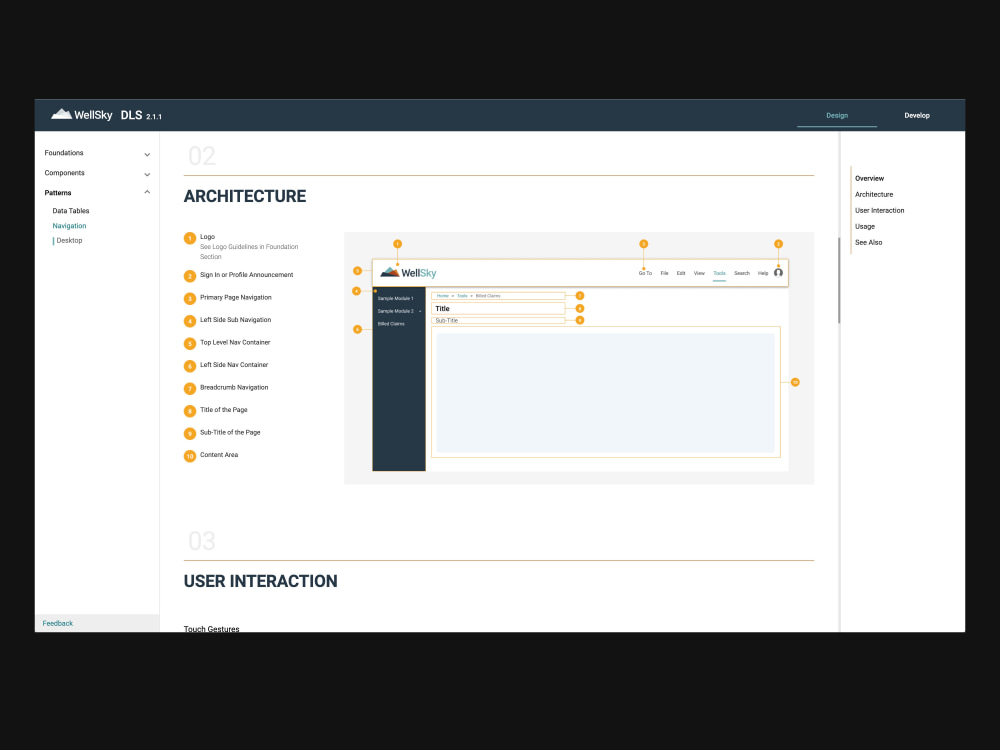Open Components in the sidebar
1000x750 pixels.
(x=64, y=173)
